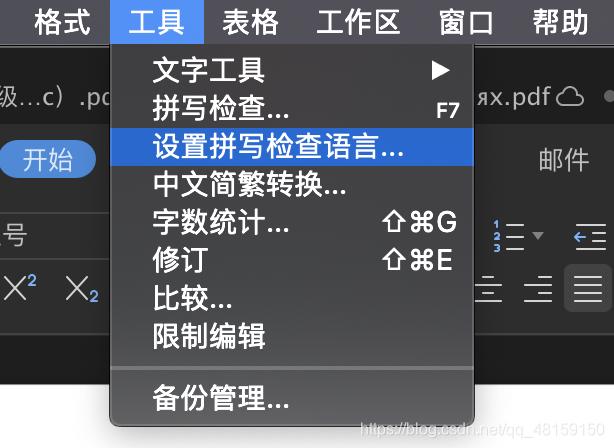Screen dimensions: 614x448
Task: Toggle 修订 track changes entry
Action: [292, 260]
